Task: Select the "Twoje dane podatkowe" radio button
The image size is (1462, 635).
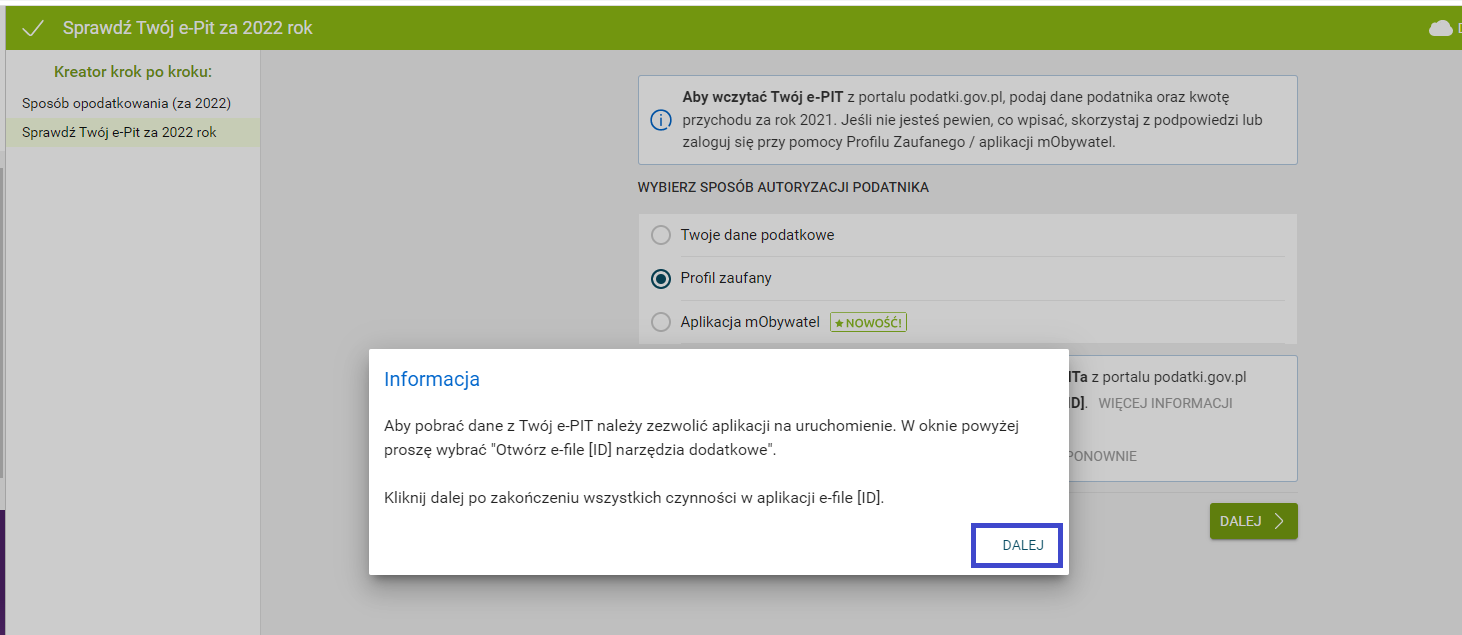Action: click(660, 235)
